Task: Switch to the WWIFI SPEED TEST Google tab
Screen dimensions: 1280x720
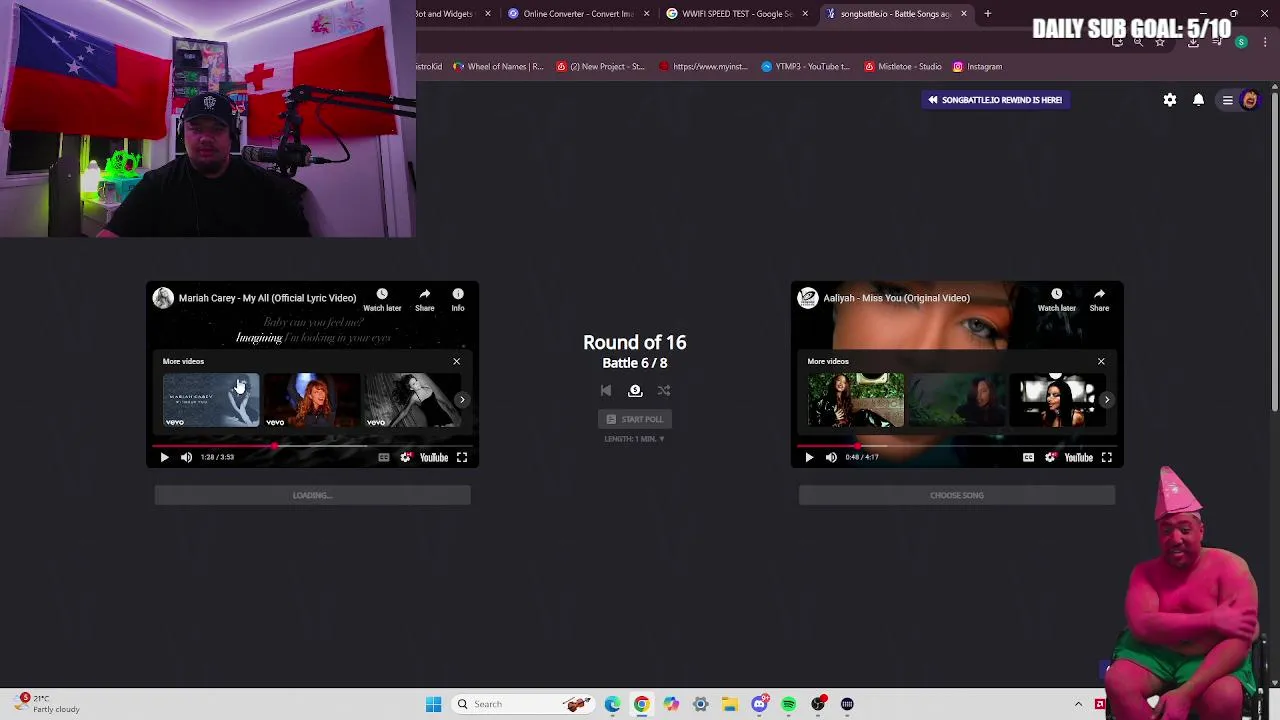Action: point(738,14)
